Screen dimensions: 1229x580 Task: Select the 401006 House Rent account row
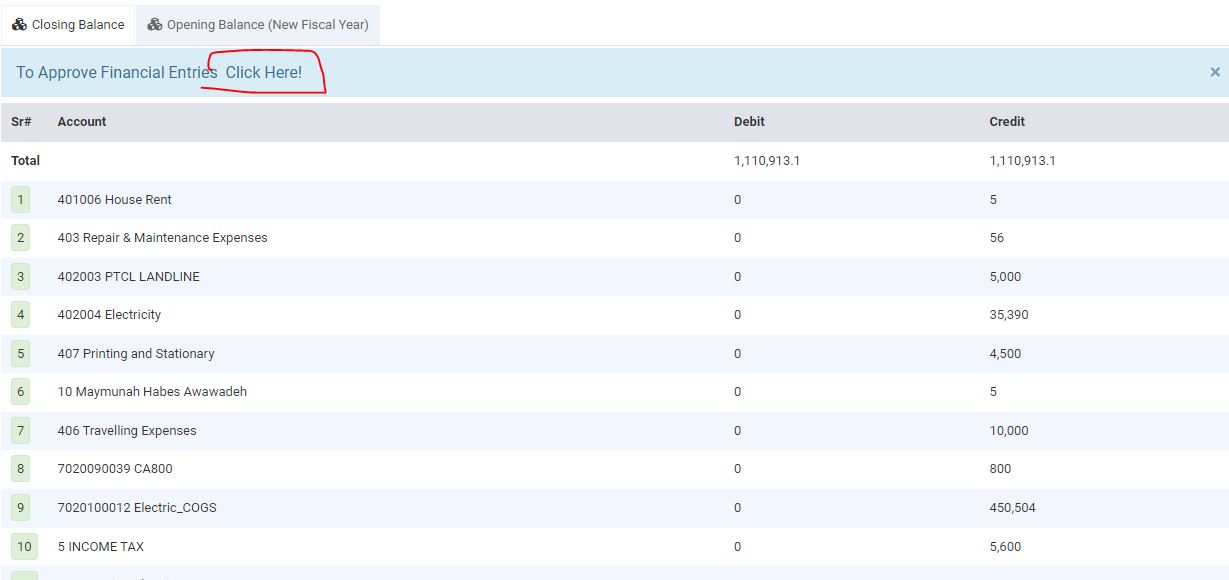114,200
